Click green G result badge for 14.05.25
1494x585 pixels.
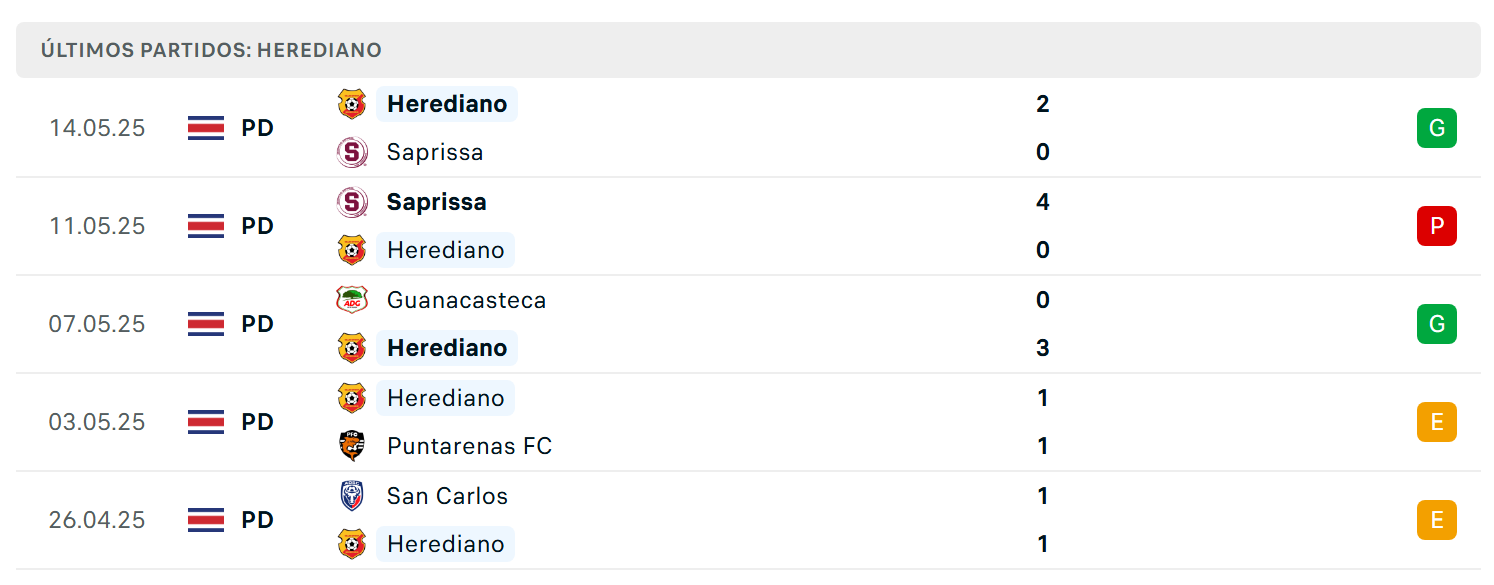(1437, 128)
